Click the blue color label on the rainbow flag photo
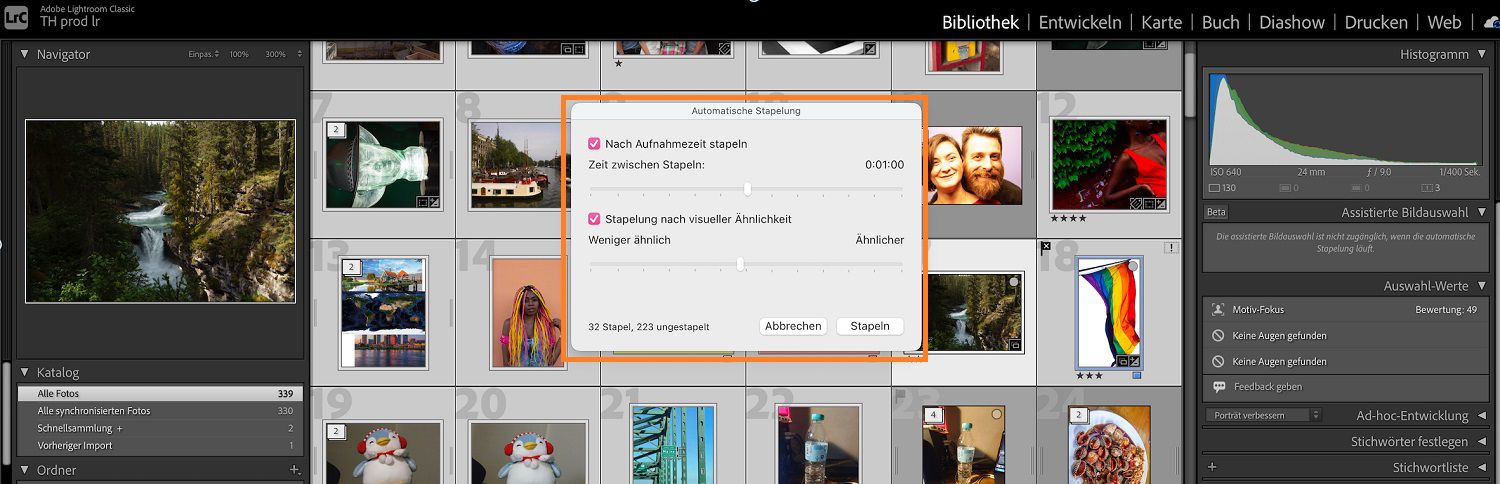Screen dimensions: 1500x484 tap(1136, 376)
